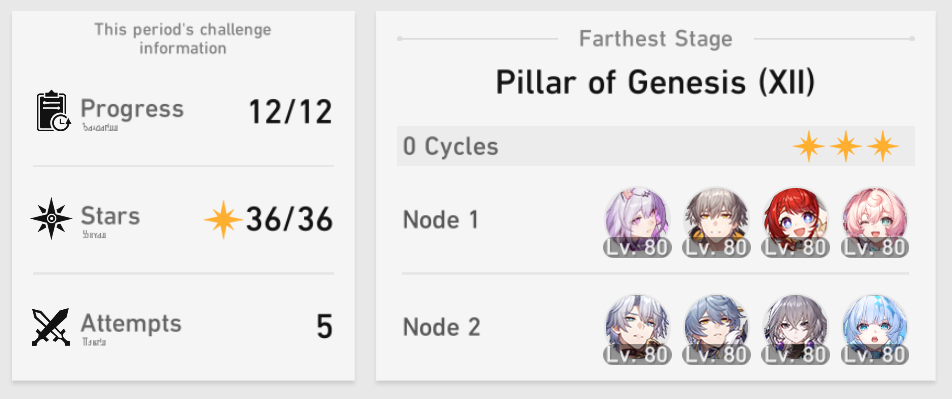Click the 12/12 progress value
Viewport: 952px width, 399px height.
coord(290,112)
